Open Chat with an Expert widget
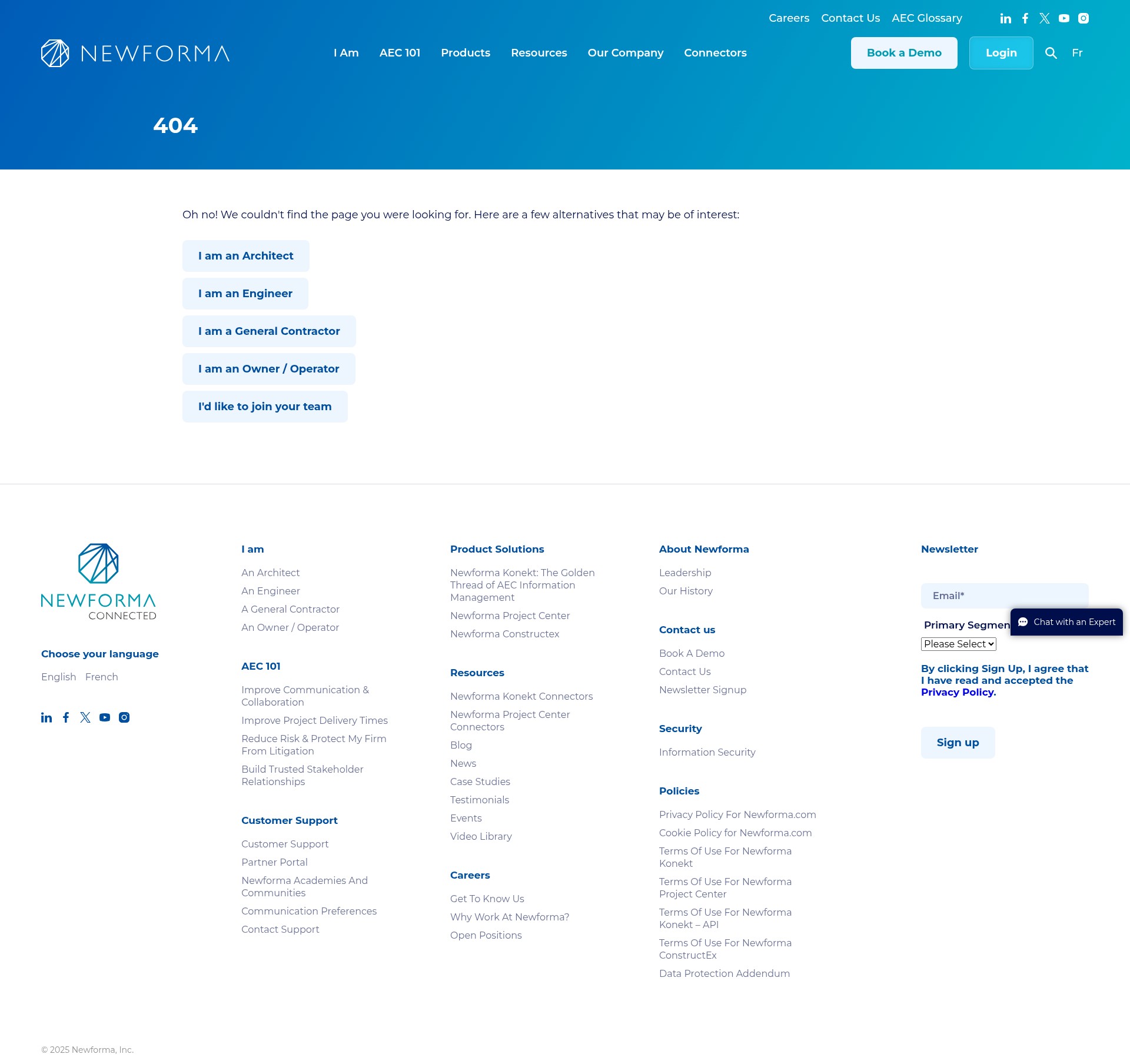 pyautogui.click(x=1066, y=622)
